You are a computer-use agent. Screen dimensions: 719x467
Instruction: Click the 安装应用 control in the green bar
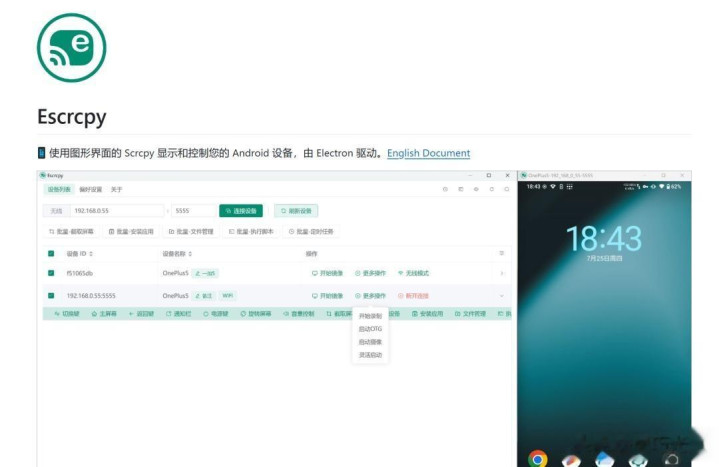click(x=427, y=314)
